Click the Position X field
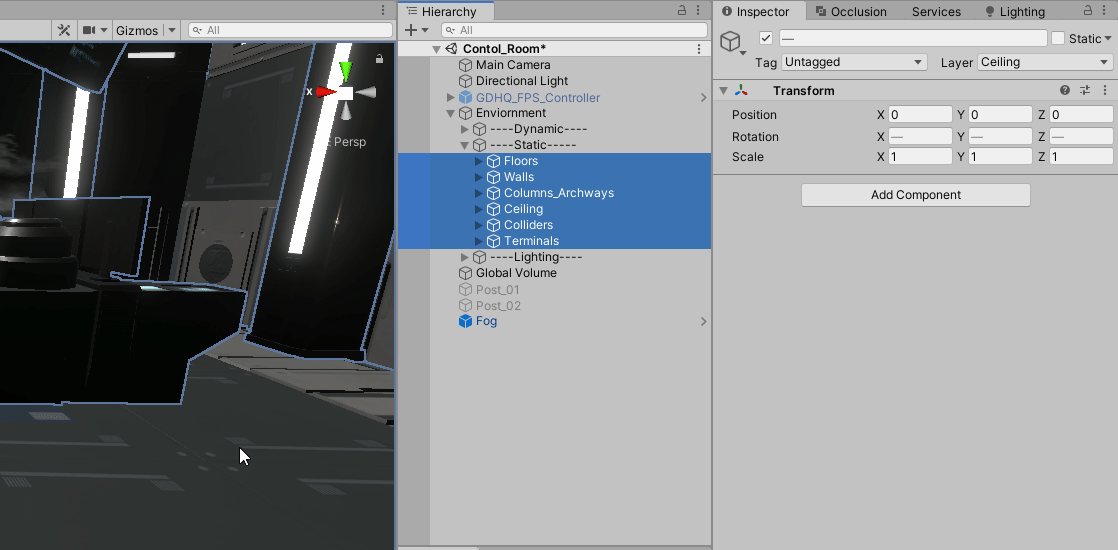 920,115
